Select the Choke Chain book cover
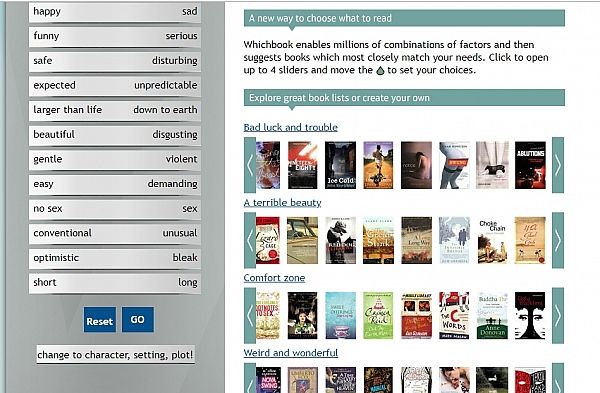This screenshot has height=393, width=600. [492, 240]
